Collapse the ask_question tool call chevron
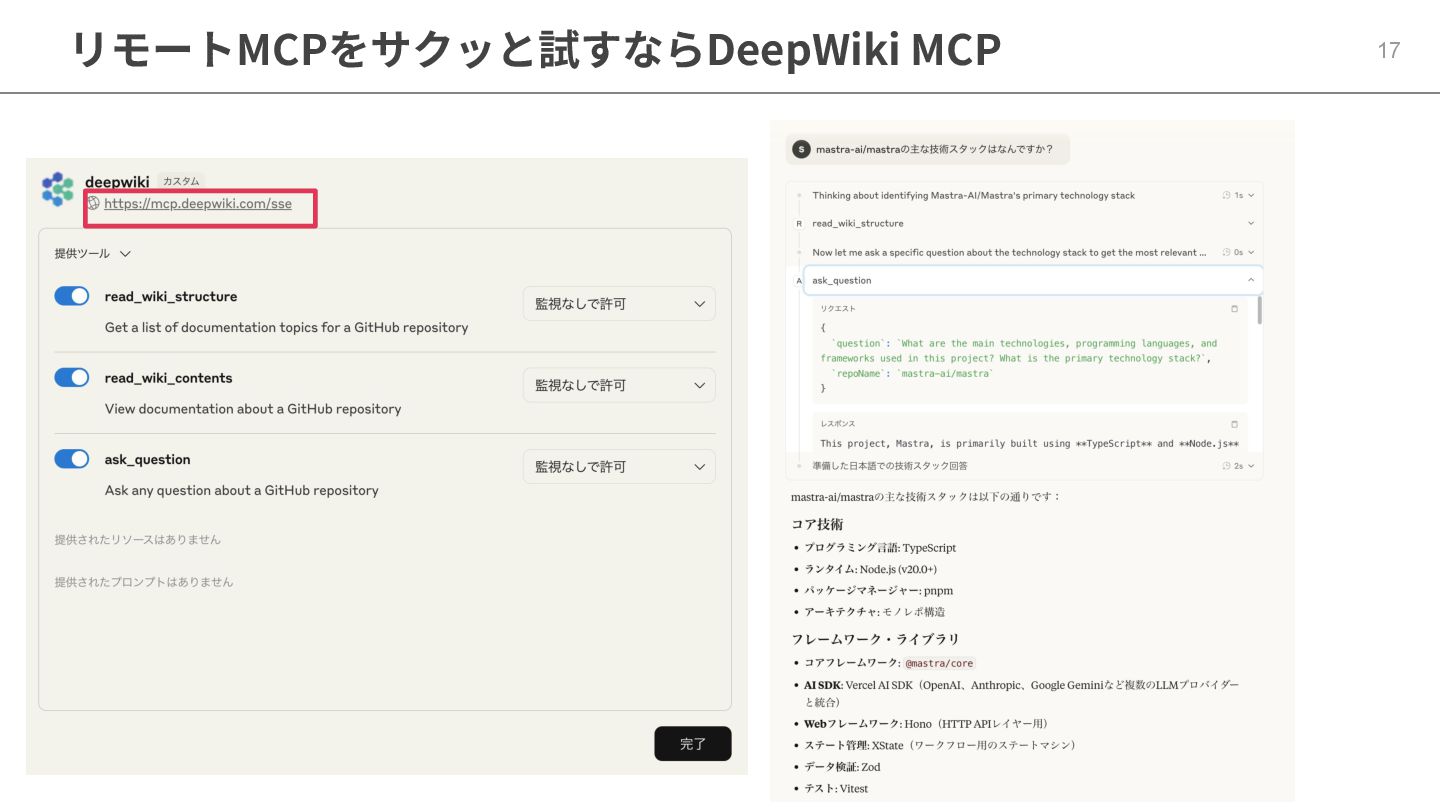Screen dimensions: 1440x810 [x=1251, y=281]
